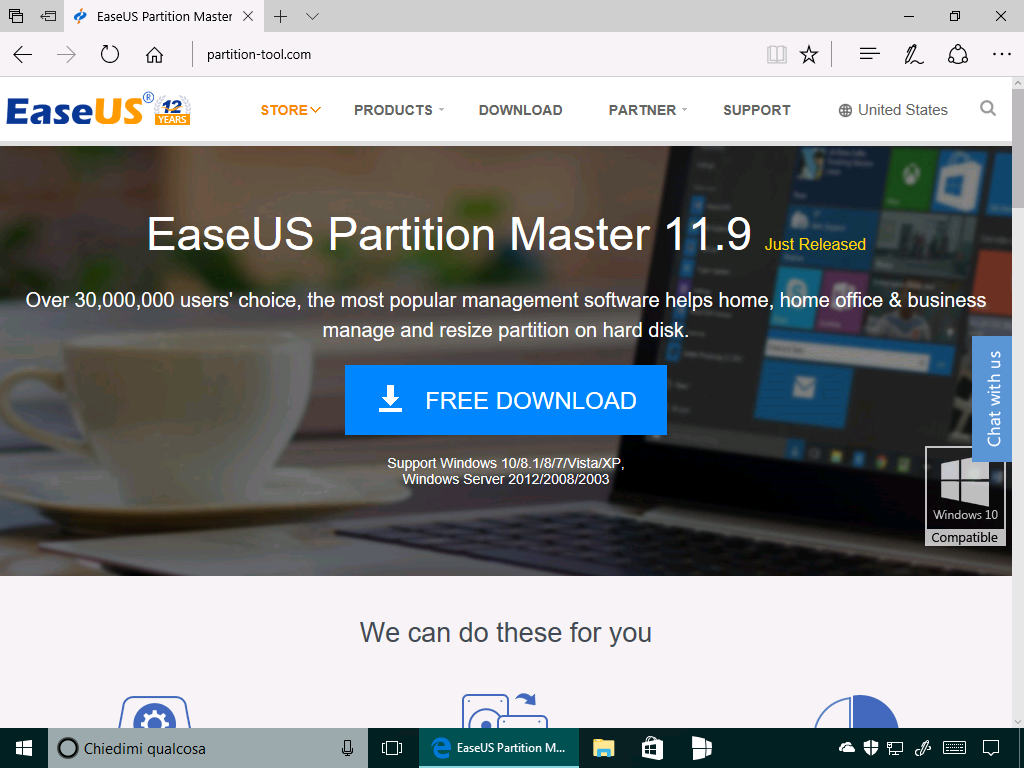Image resolution: width=1024 pixels, height=768 pixels.
Task: Click the FREE DOWNLOAD button
Action: coord(505,400)
